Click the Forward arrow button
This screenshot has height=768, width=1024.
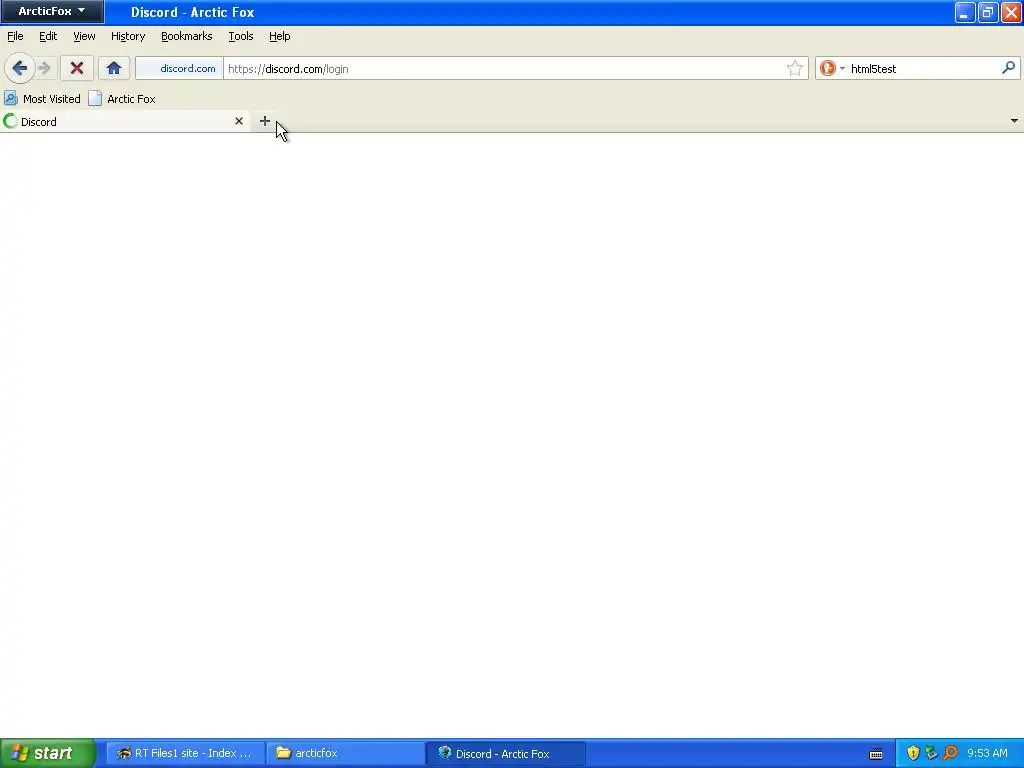pos(44,68)
